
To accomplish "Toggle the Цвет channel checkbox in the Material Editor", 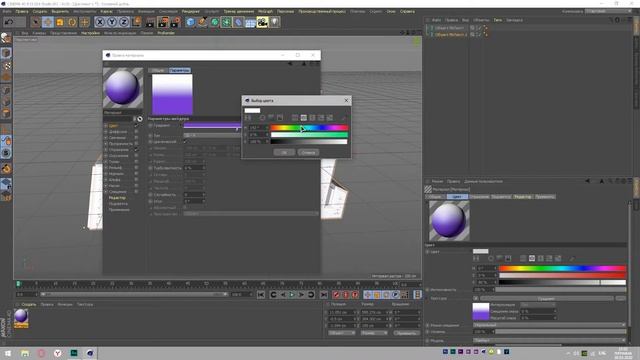I will click(136, 126).
